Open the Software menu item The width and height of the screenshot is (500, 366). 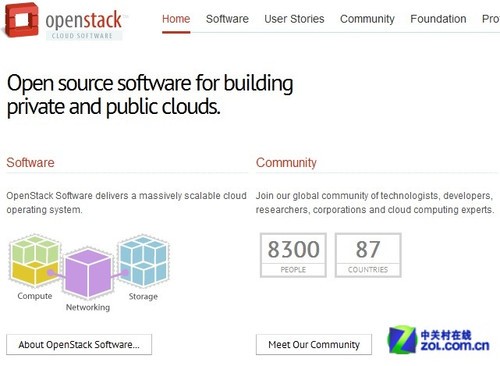click(227, 19)
